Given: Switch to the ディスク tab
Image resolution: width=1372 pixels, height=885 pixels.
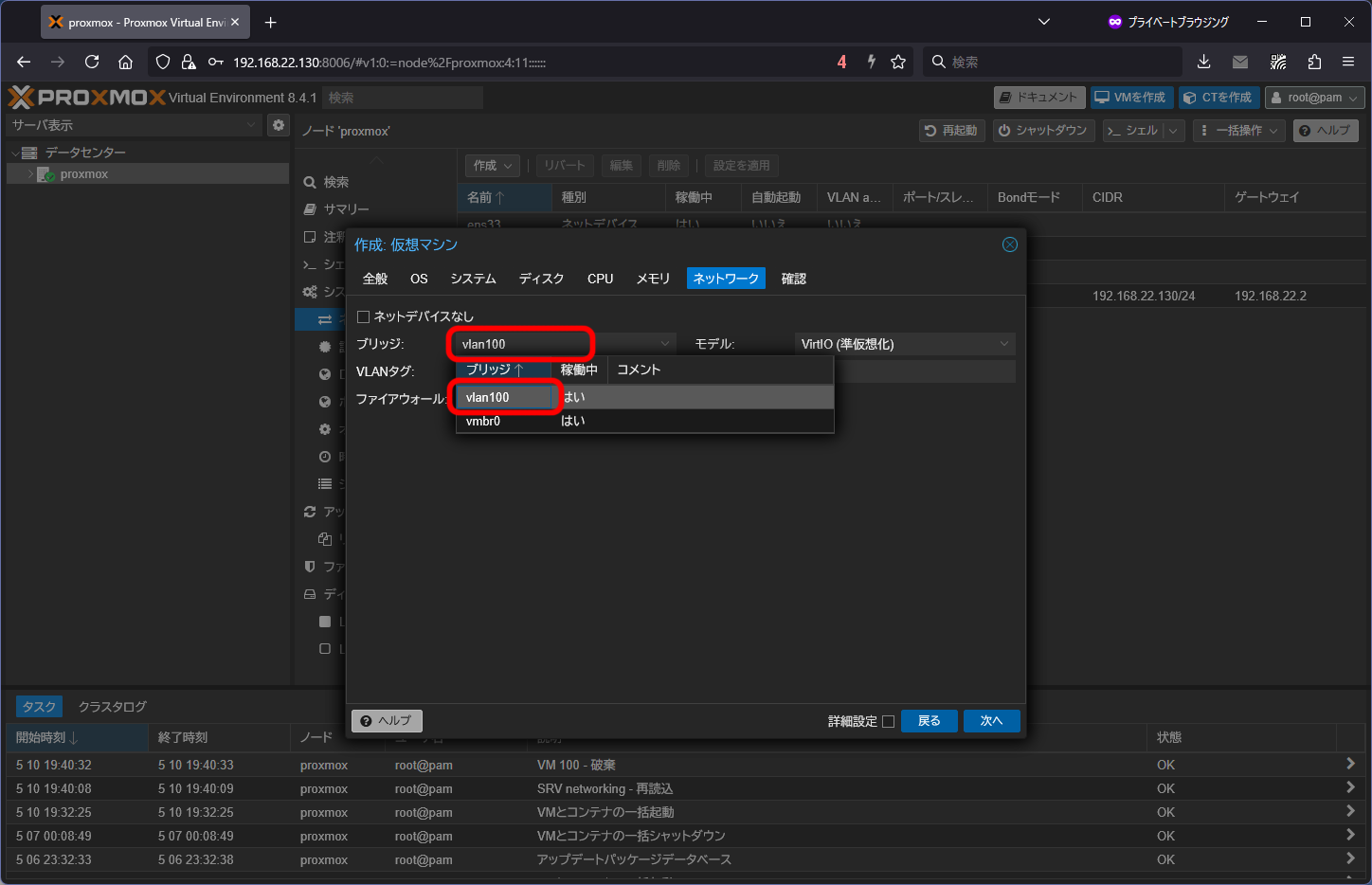Looking at the screenshot, I should click(541, 279).
